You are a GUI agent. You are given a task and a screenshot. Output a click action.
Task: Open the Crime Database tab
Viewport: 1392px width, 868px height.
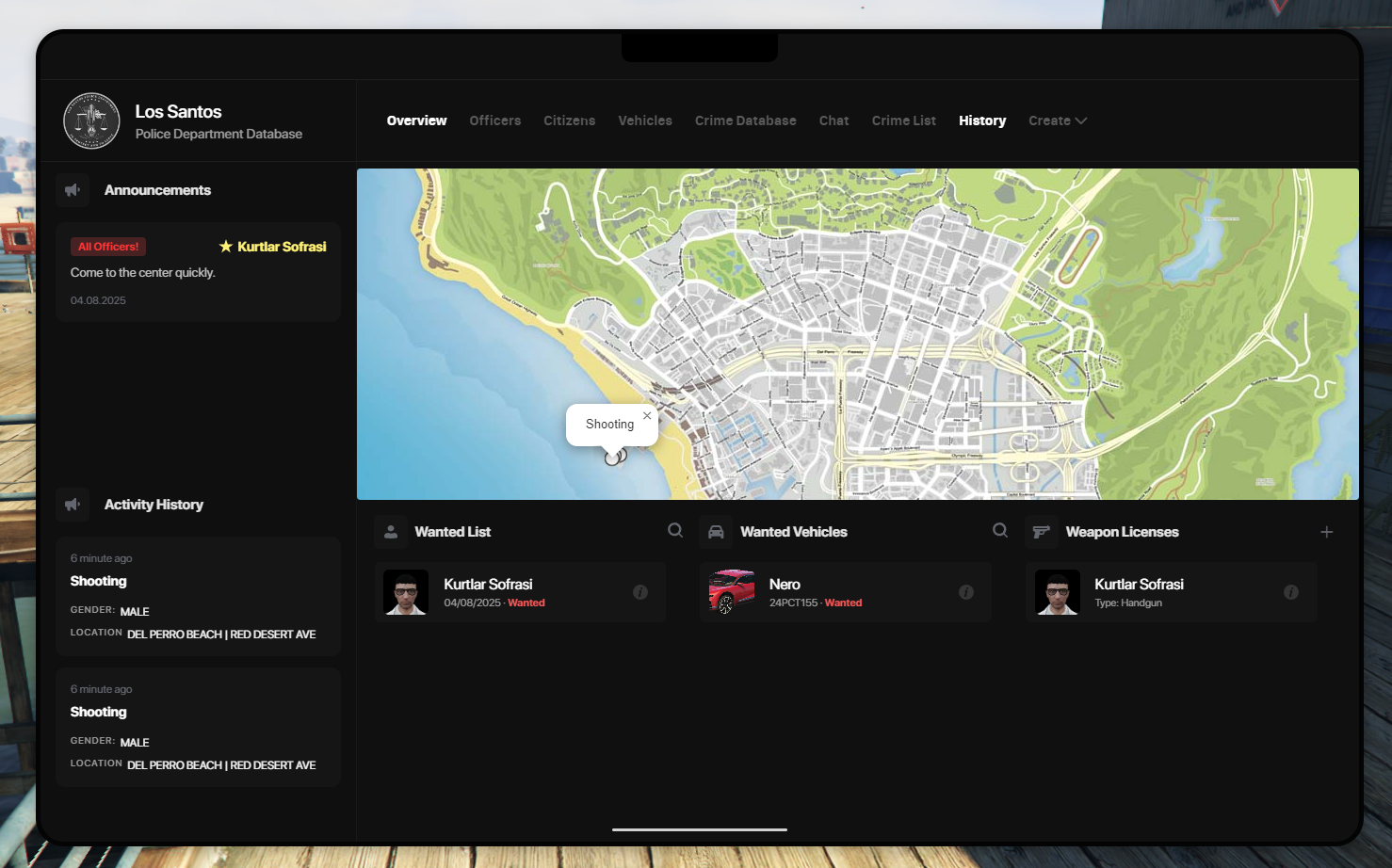pyautogui.click(x=745, y=121)
